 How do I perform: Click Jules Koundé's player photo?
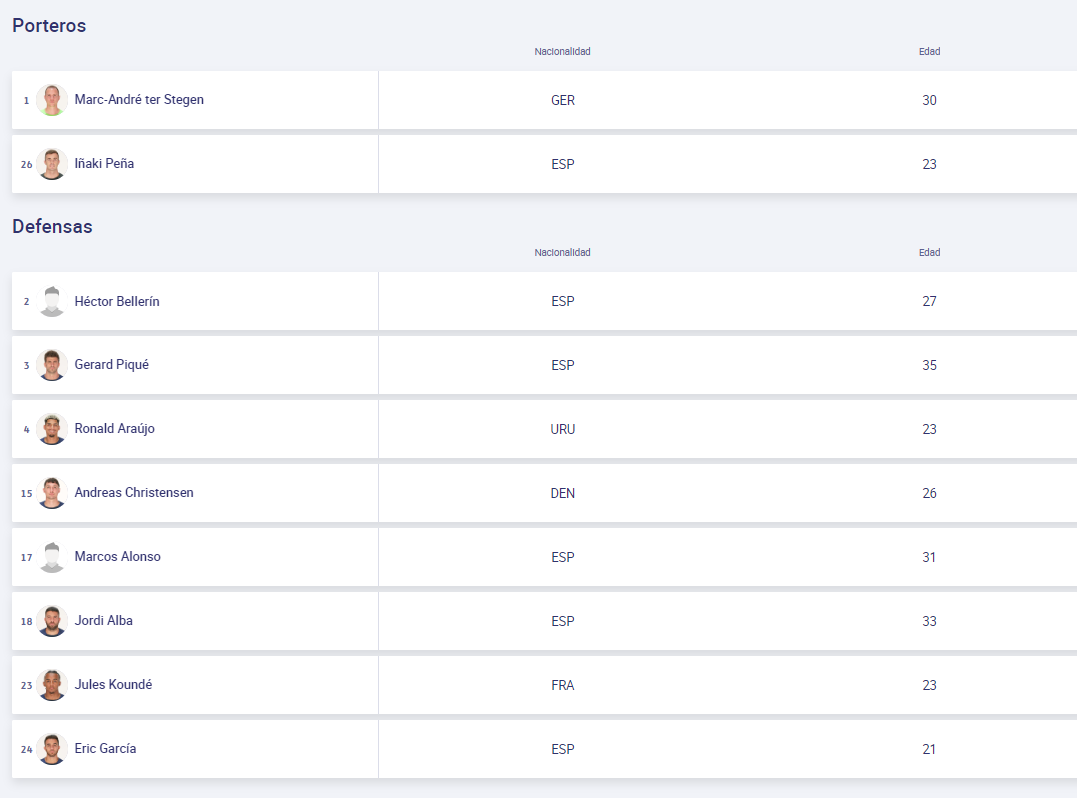[52, 685]
